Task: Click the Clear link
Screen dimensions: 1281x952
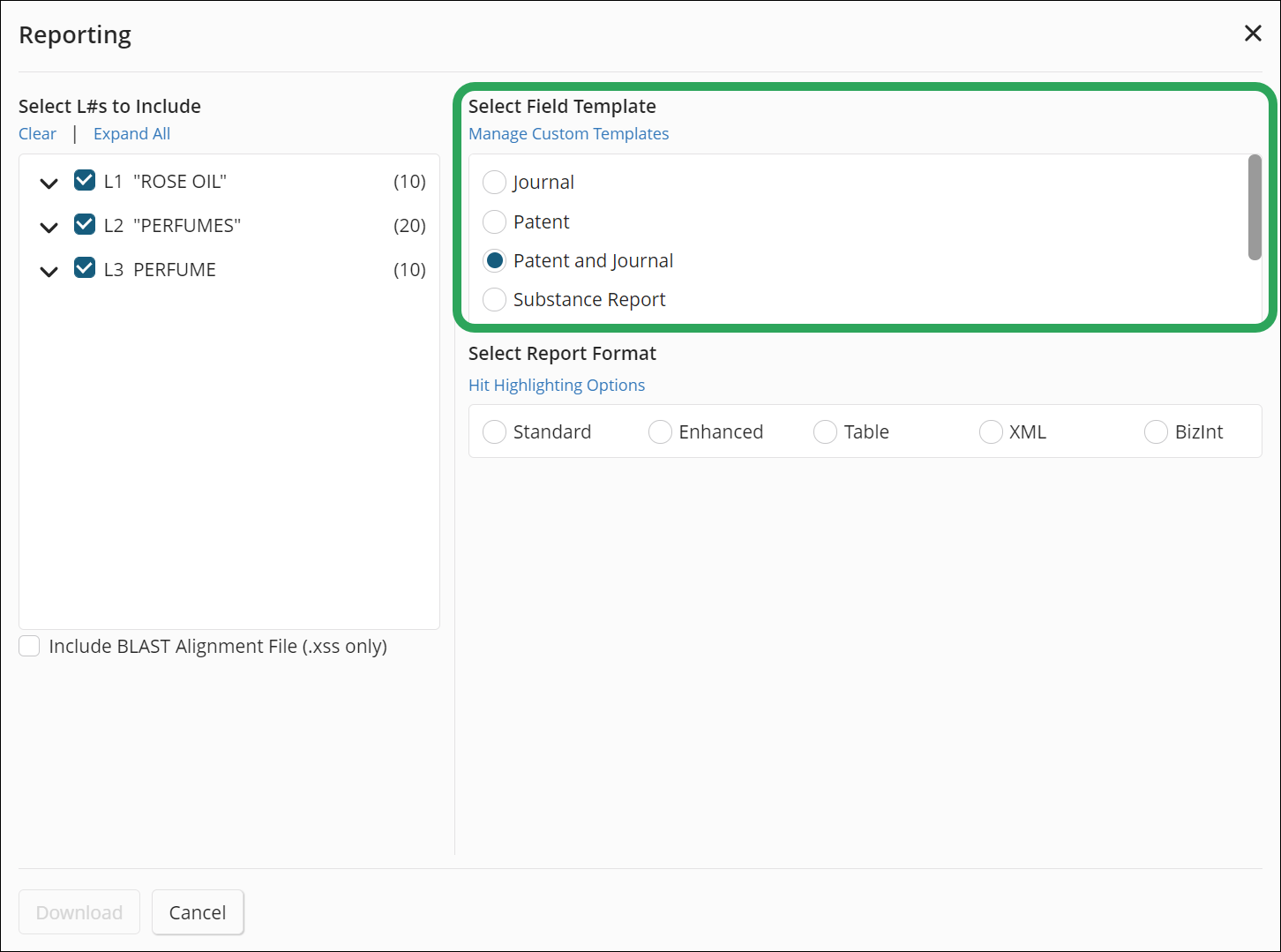Action: (37, 133)
